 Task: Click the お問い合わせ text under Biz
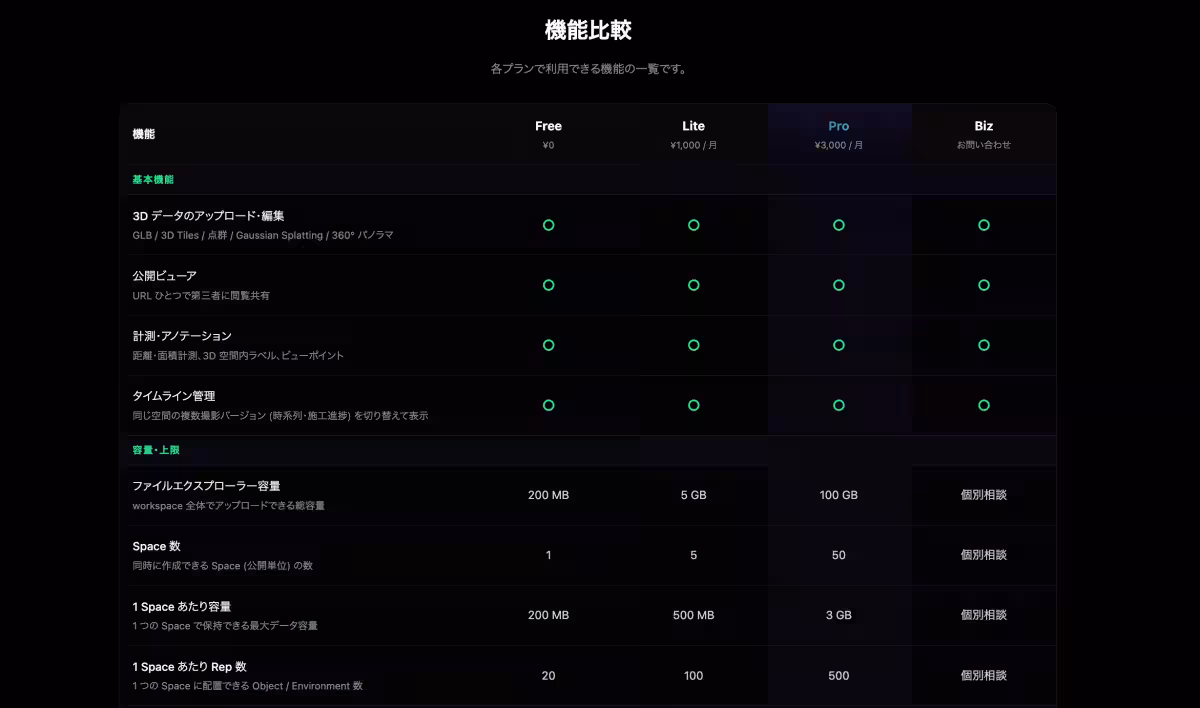tap(983, 145)
